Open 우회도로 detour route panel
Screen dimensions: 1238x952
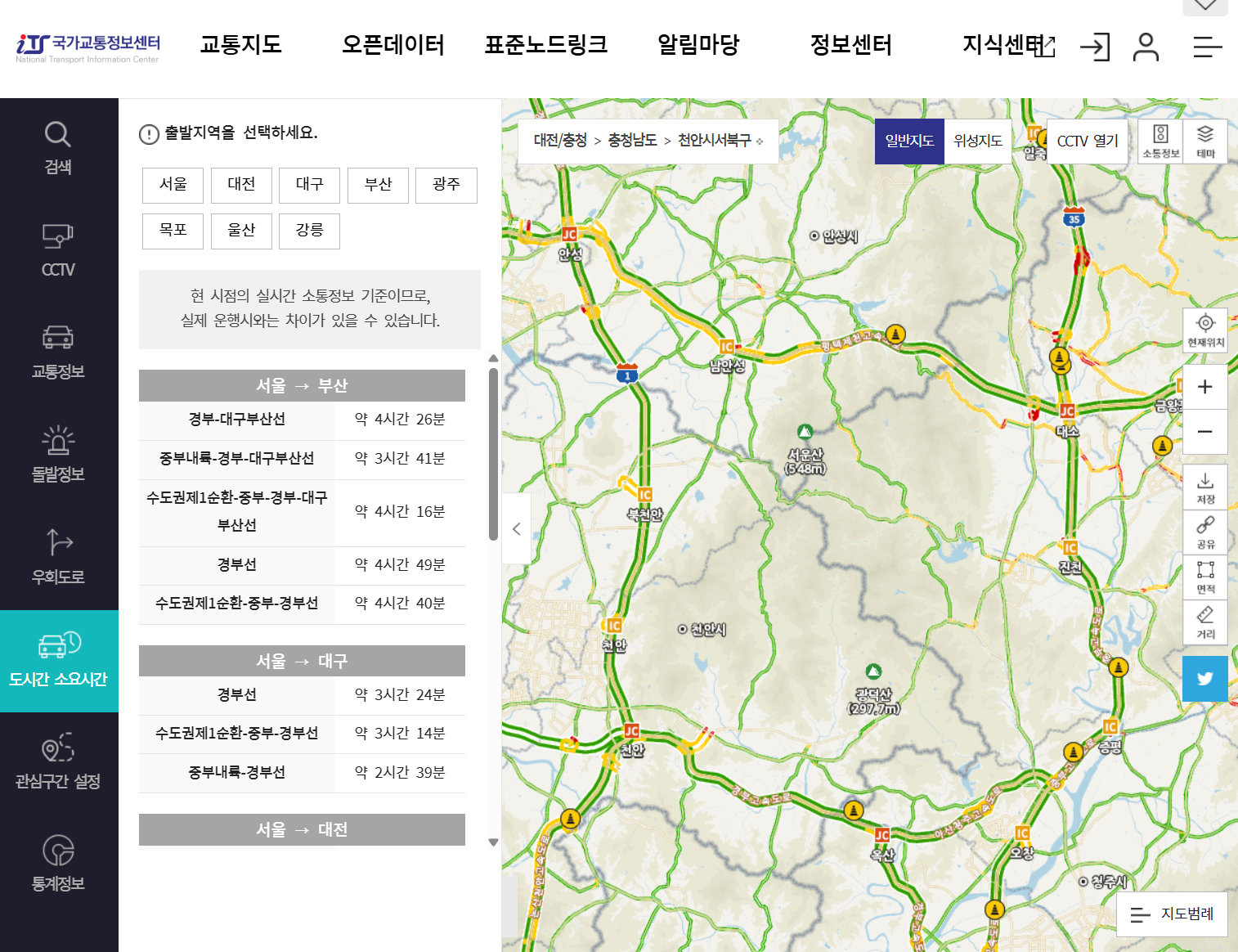(x=57, y=556)
